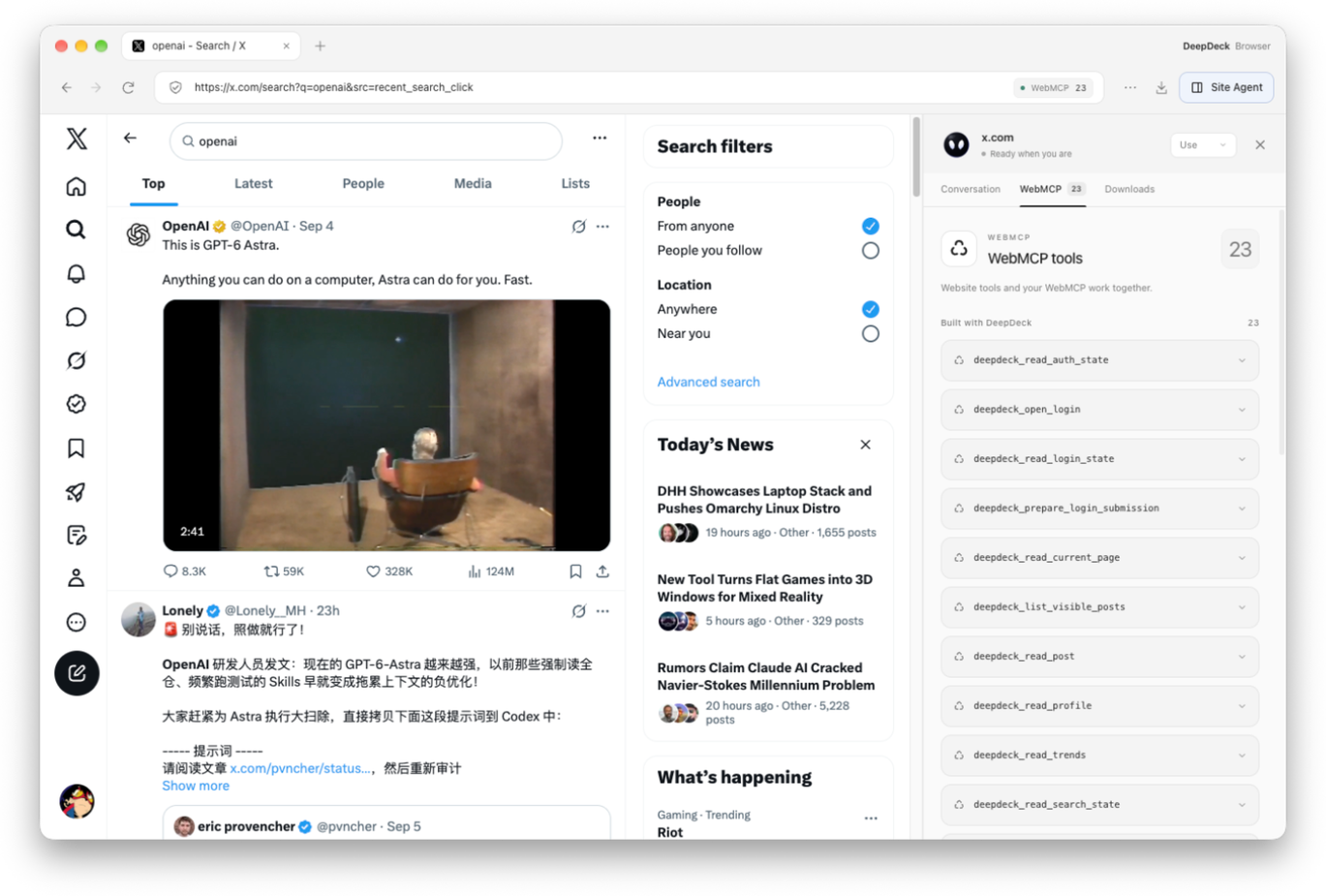Toggle the Site Agent panel button
Screen dimensions: 1326x896
(x=1226, y=87)
